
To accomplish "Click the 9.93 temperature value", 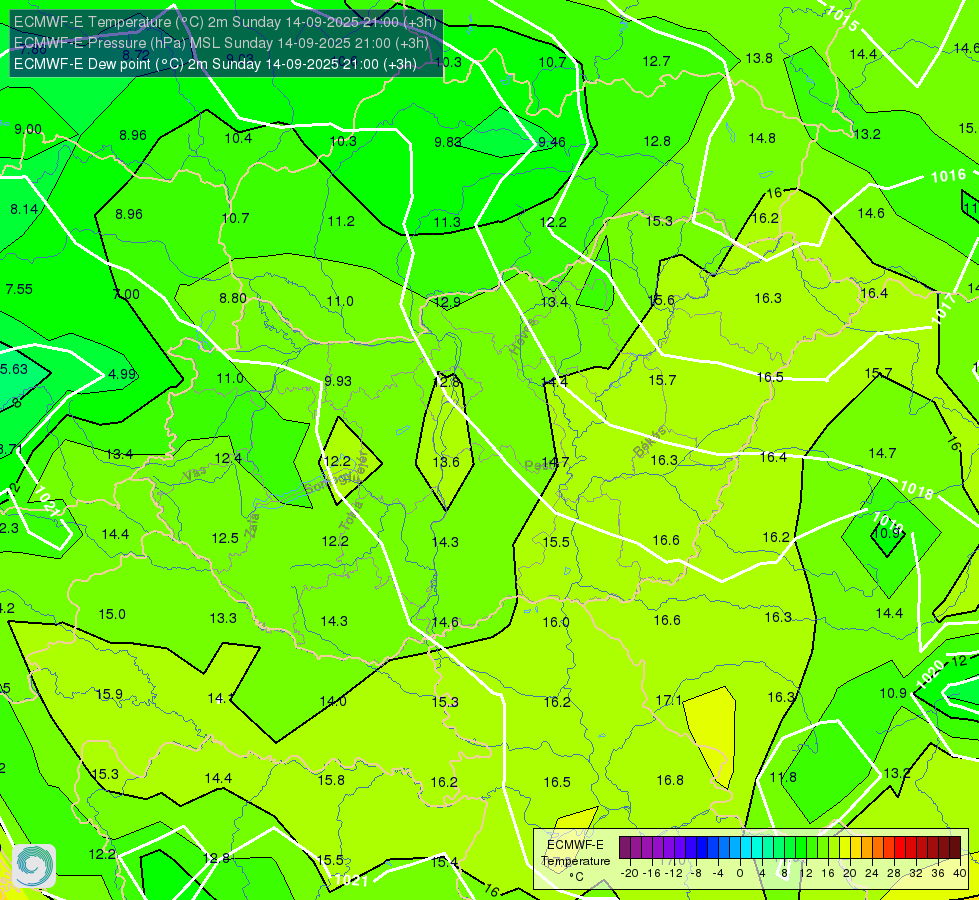I will click(x=338, y=381).
